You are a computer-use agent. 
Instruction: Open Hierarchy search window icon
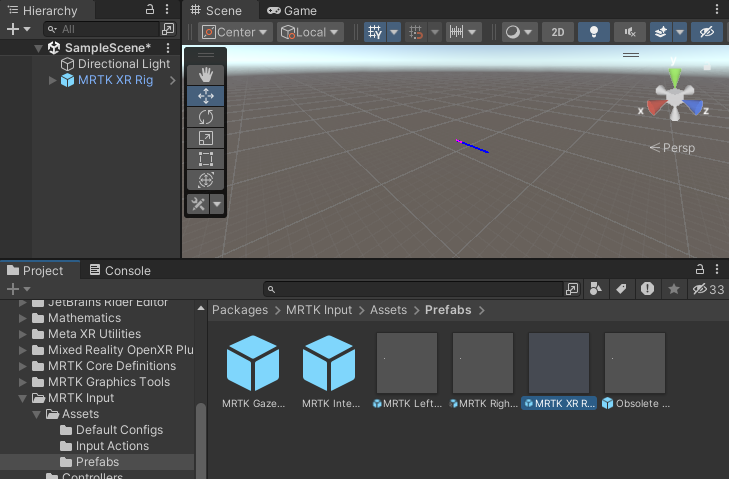[168, 29]
